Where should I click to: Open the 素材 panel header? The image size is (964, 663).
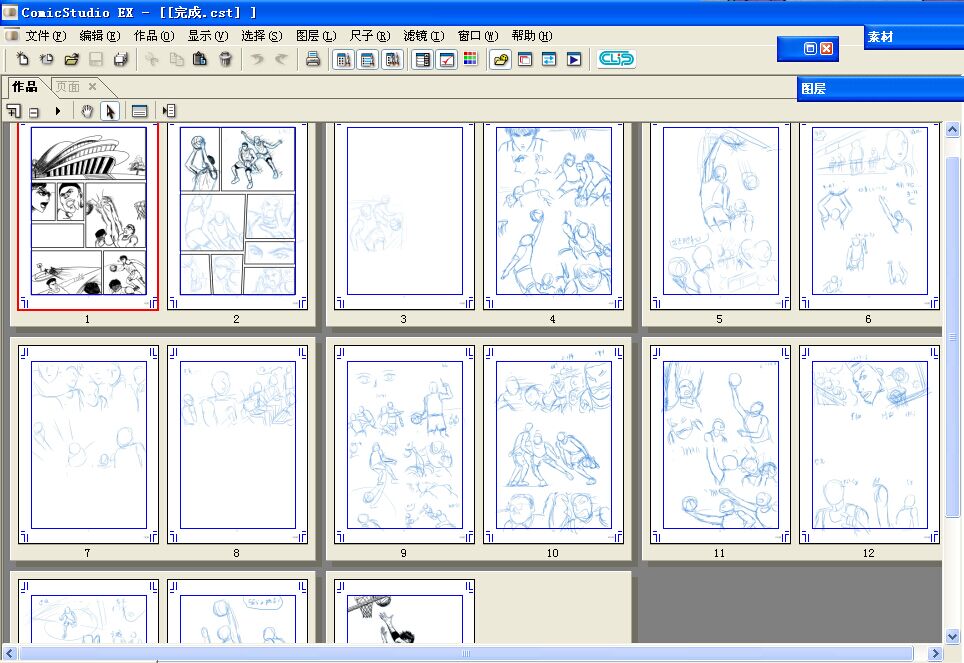click(x=914, y=37)
